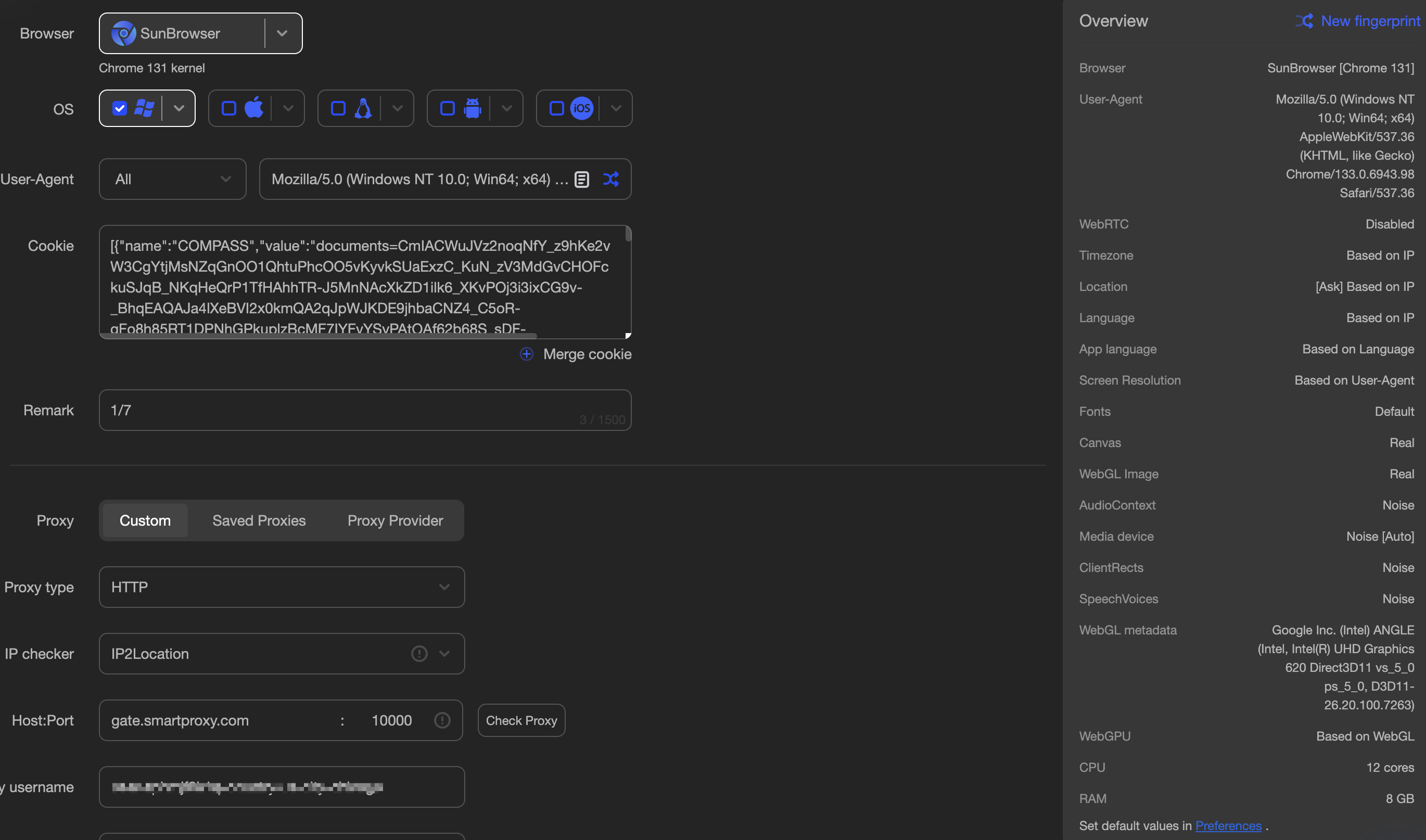Check the Linux checkbox
The width and height of the screenshot is (1426, 840).
coord(338,108)
